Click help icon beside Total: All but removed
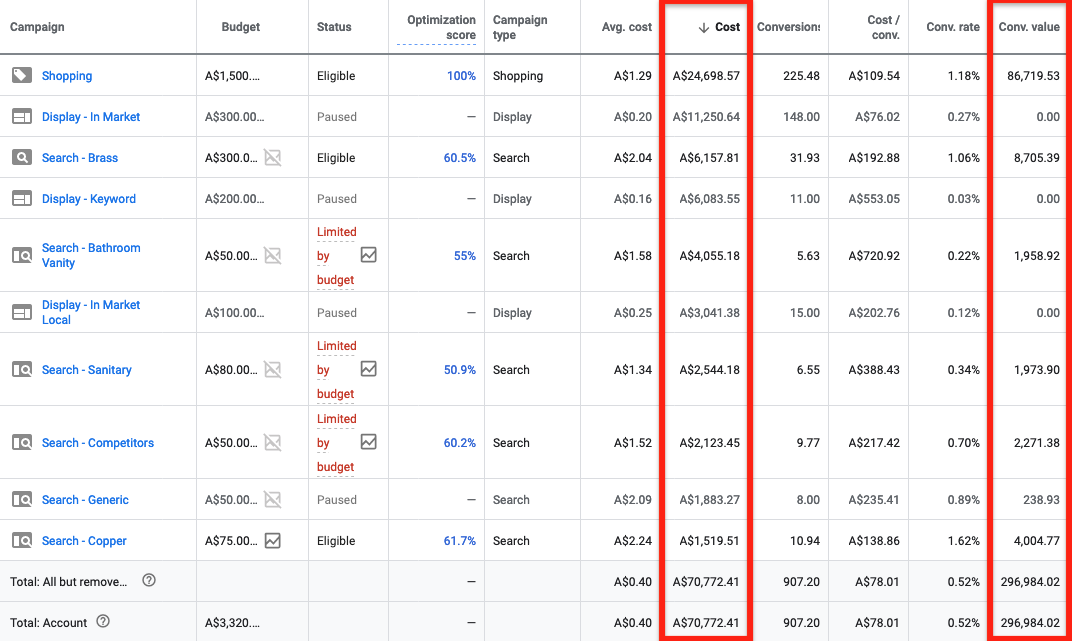The height and width of the screenshot is (641, 1072). tap(149, 581)
